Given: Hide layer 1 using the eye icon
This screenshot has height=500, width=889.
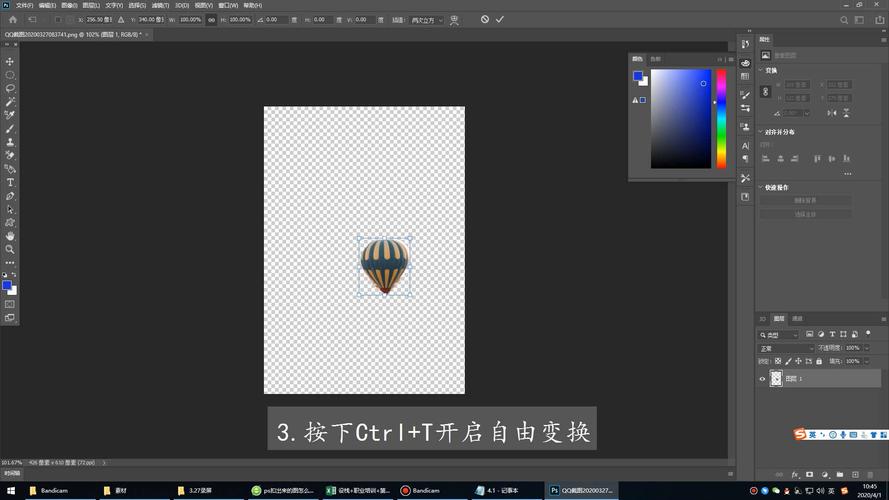Looking at the screenshot, I should (762, 379).
